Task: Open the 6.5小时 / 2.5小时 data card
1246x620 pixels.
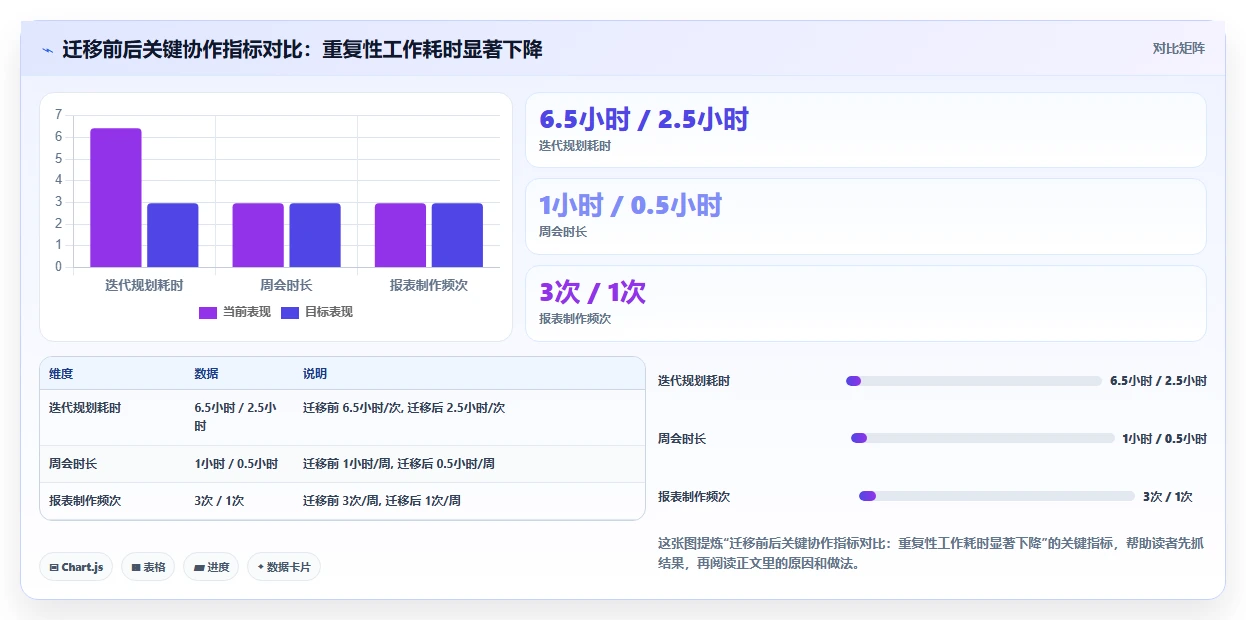Action: click(865, 130)
